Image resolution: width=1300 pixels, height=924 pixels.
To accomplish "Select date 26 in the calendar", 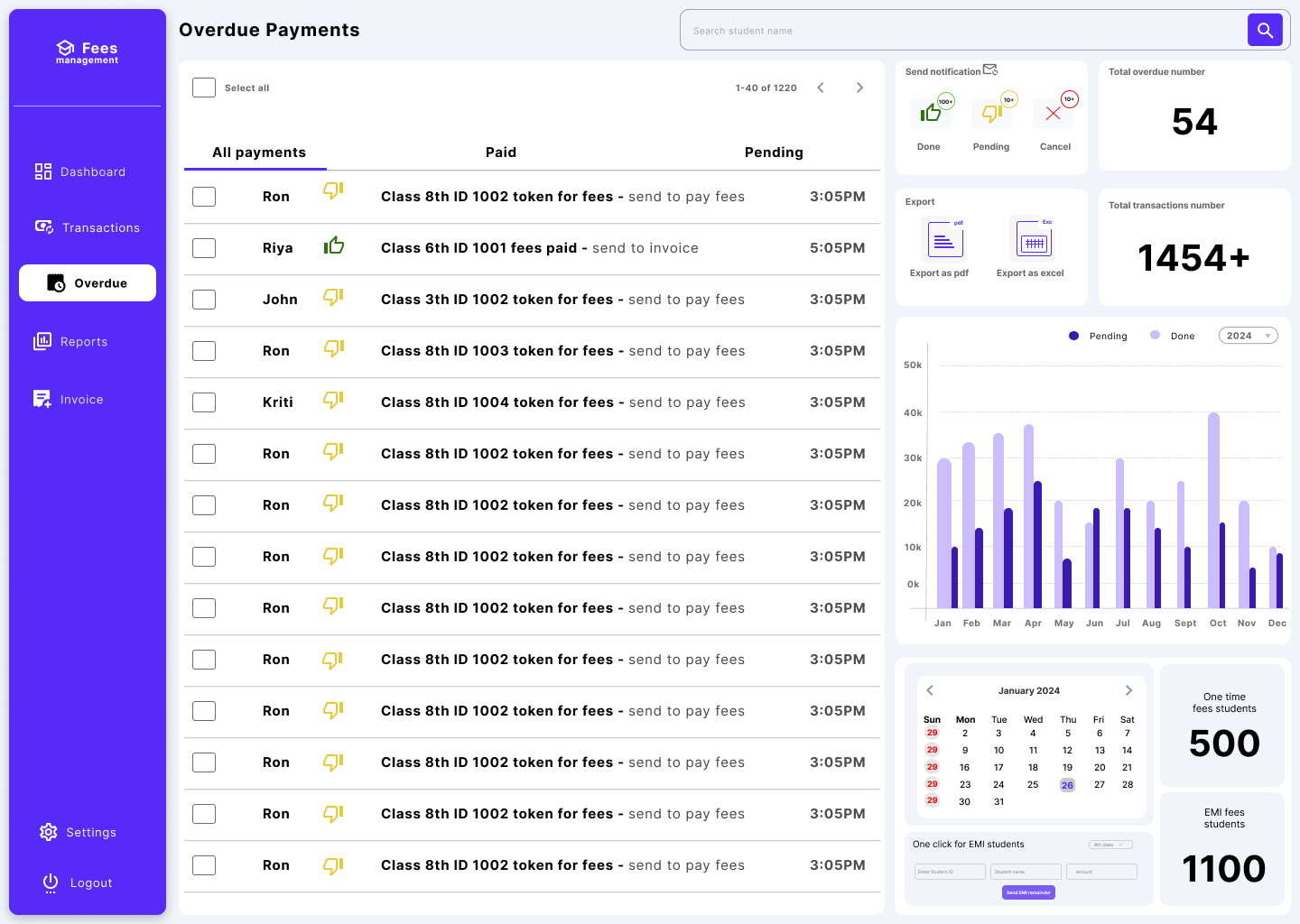I will [1067, 785].
